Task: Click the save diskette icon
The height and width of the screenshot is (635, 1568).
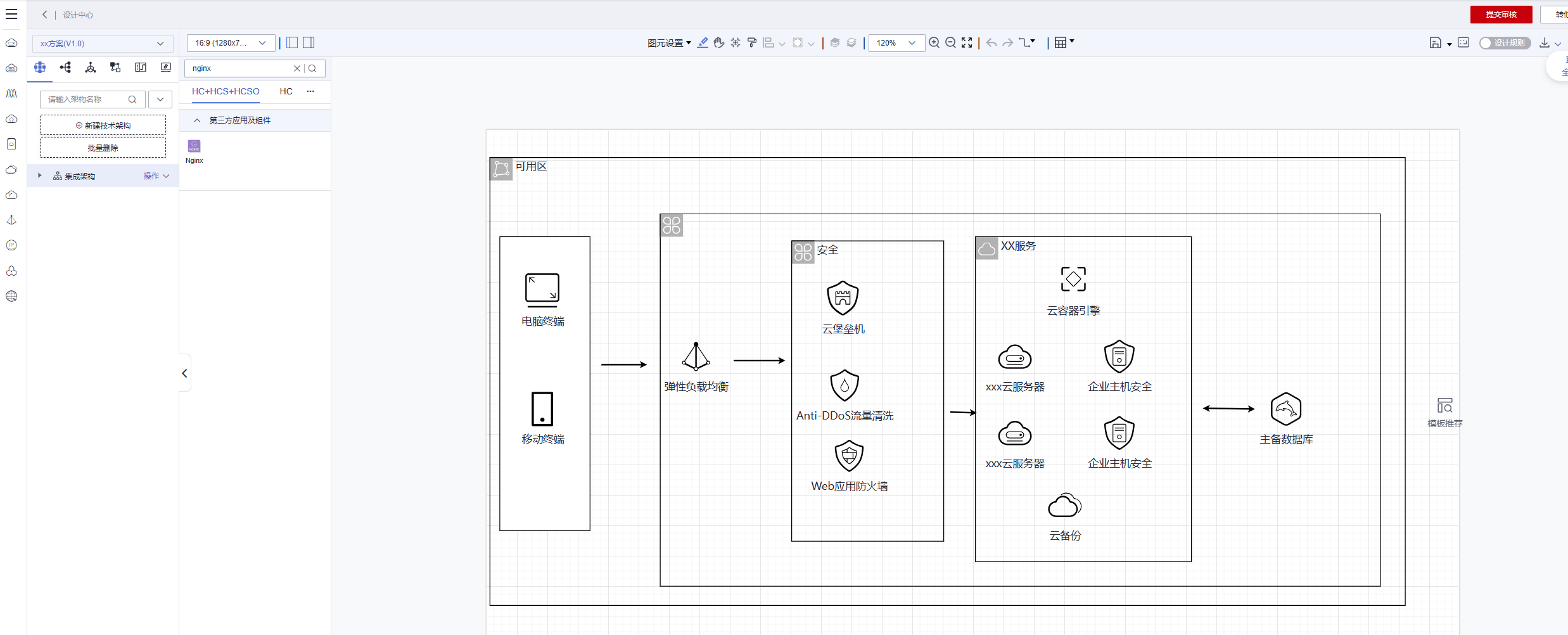Action: [1436, 42]
